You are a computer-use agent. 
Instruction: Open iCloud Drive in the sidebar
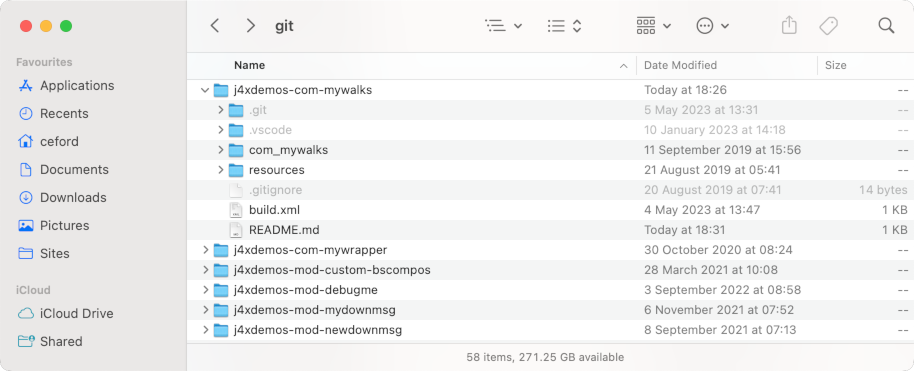pos(76,314)
